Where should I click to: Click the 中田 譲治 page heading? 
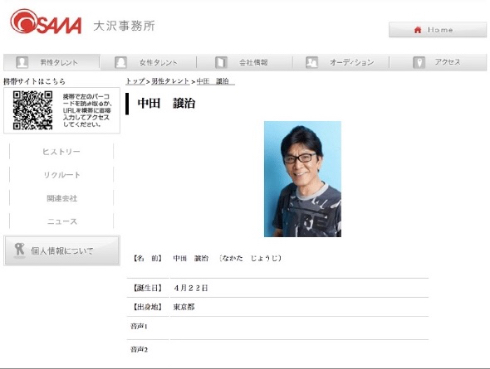(166, 103)
